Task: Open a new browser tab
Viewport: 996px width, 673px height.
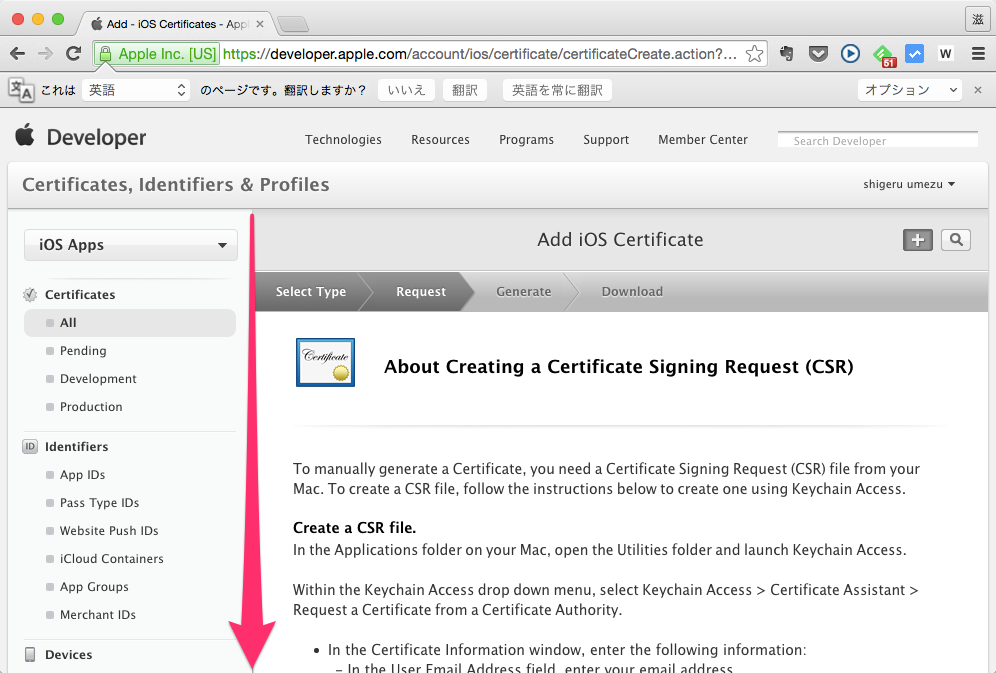Action: coord(293,24)
